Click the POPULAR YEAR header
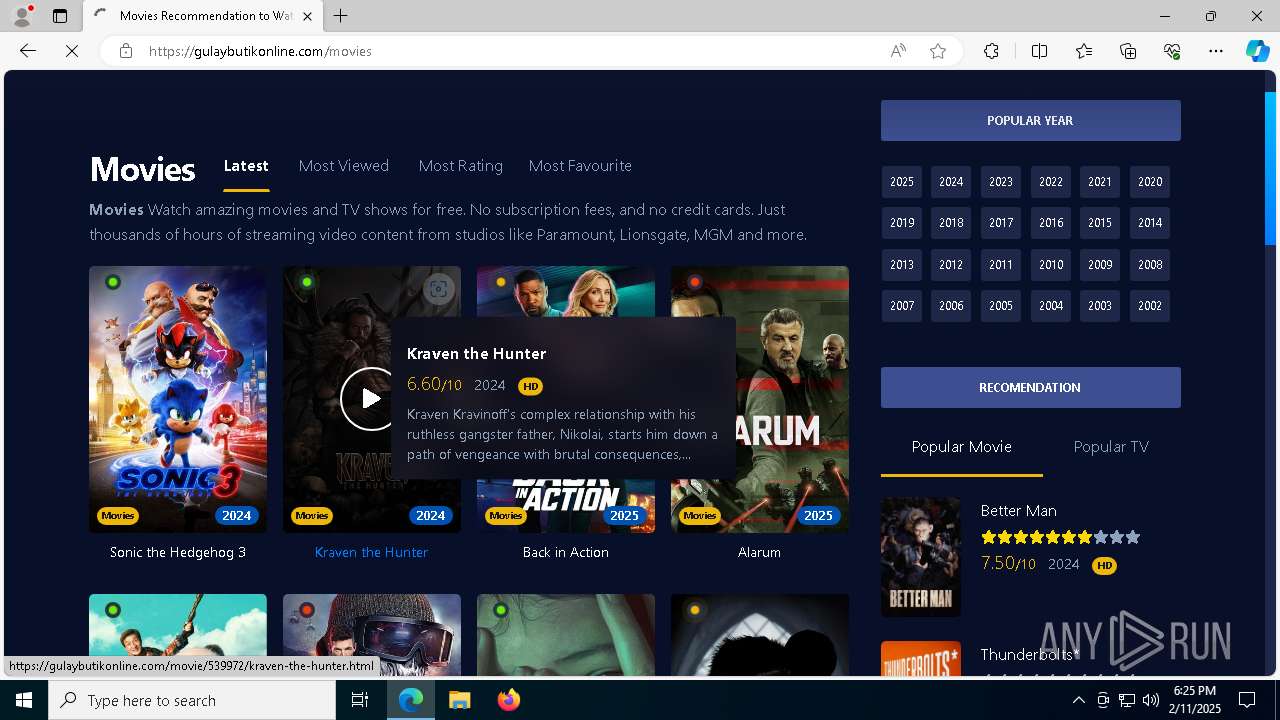Image resolution: width=1280 pixels, height=720 pixels. pos(1030,120)
